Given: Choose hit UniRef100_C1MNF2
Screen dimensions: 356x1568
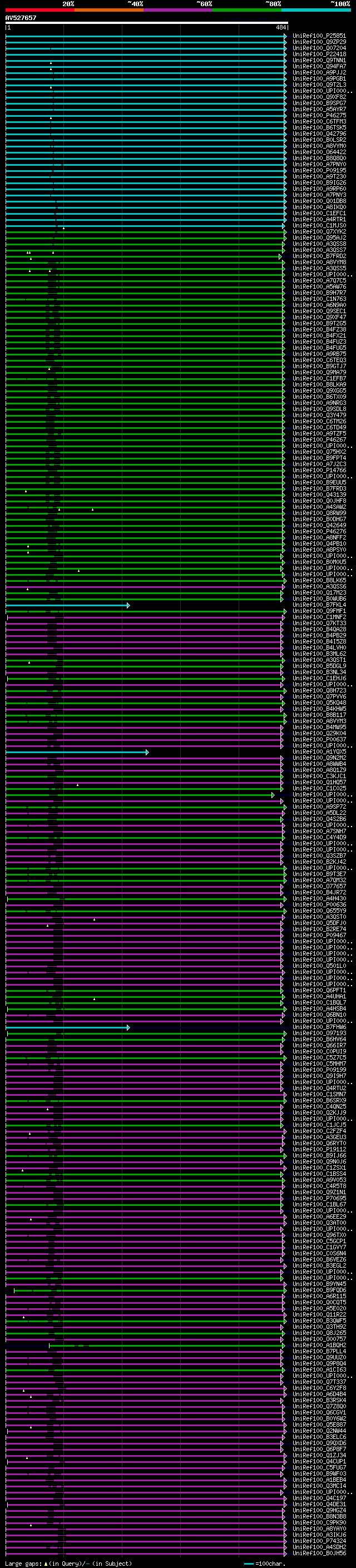Looking at the screenshot, I should click(x=319, y=617).
